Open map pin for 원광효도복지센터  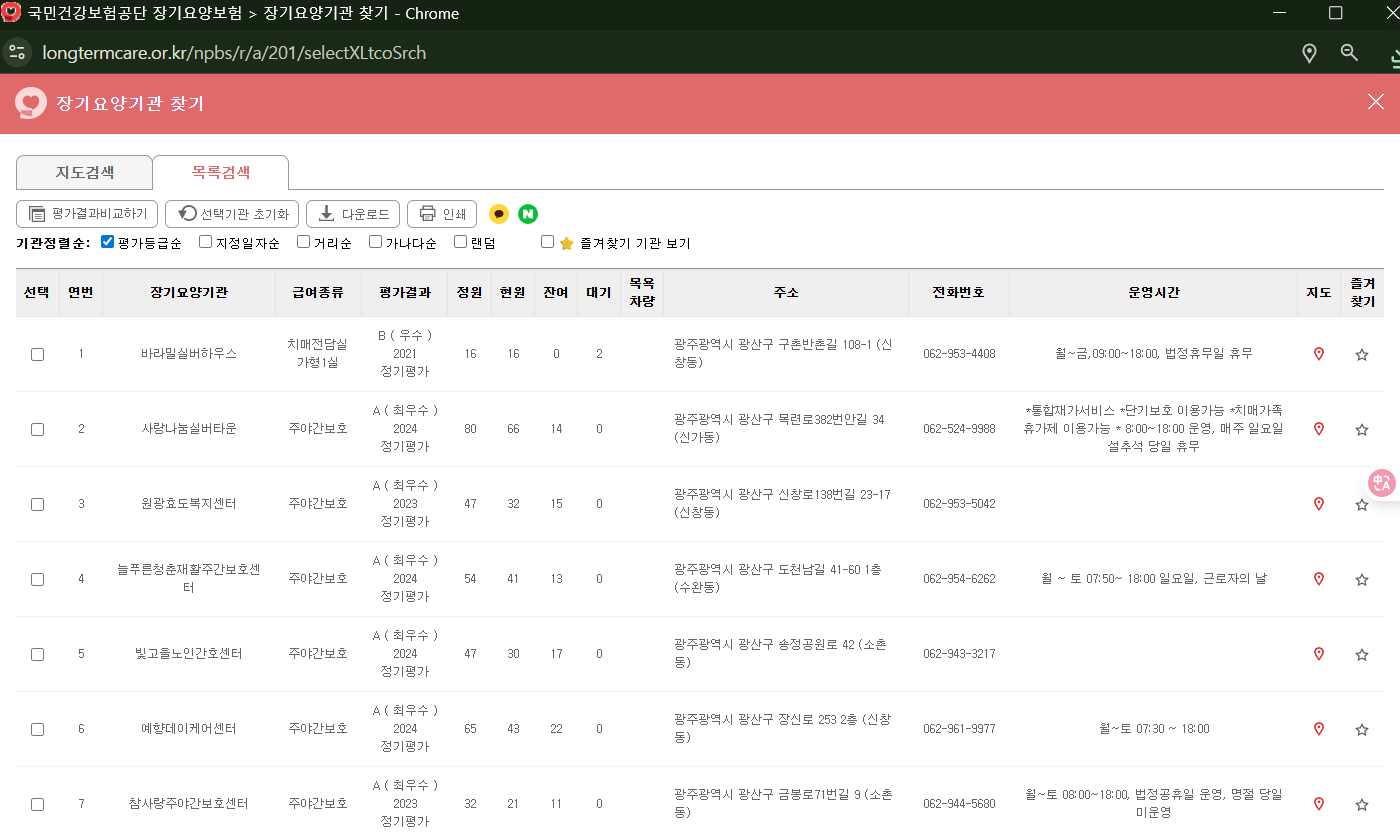point(1318,504)
